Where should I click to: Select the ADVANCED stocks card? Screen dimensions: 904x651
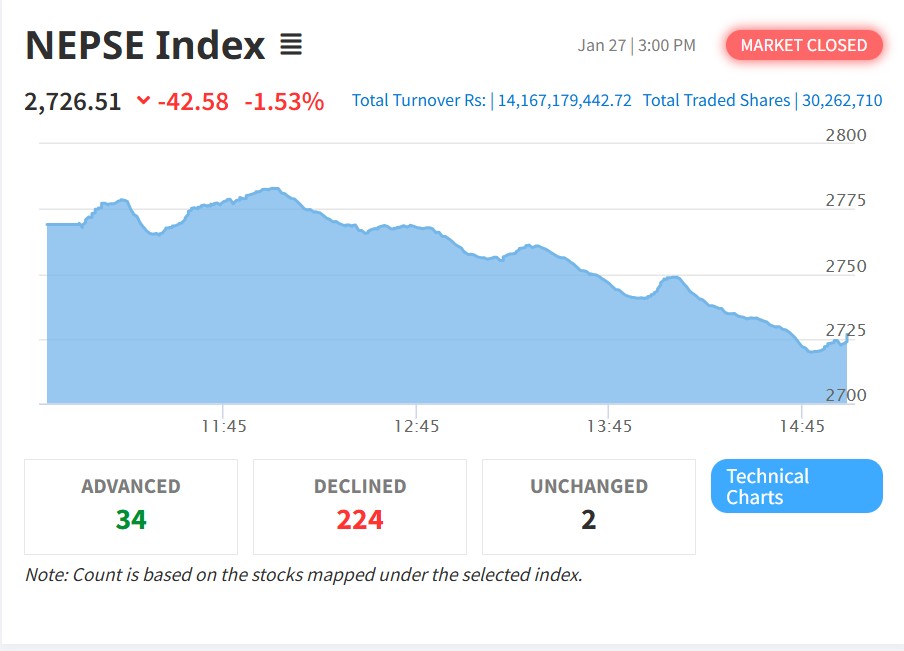(x=131, y=506)
